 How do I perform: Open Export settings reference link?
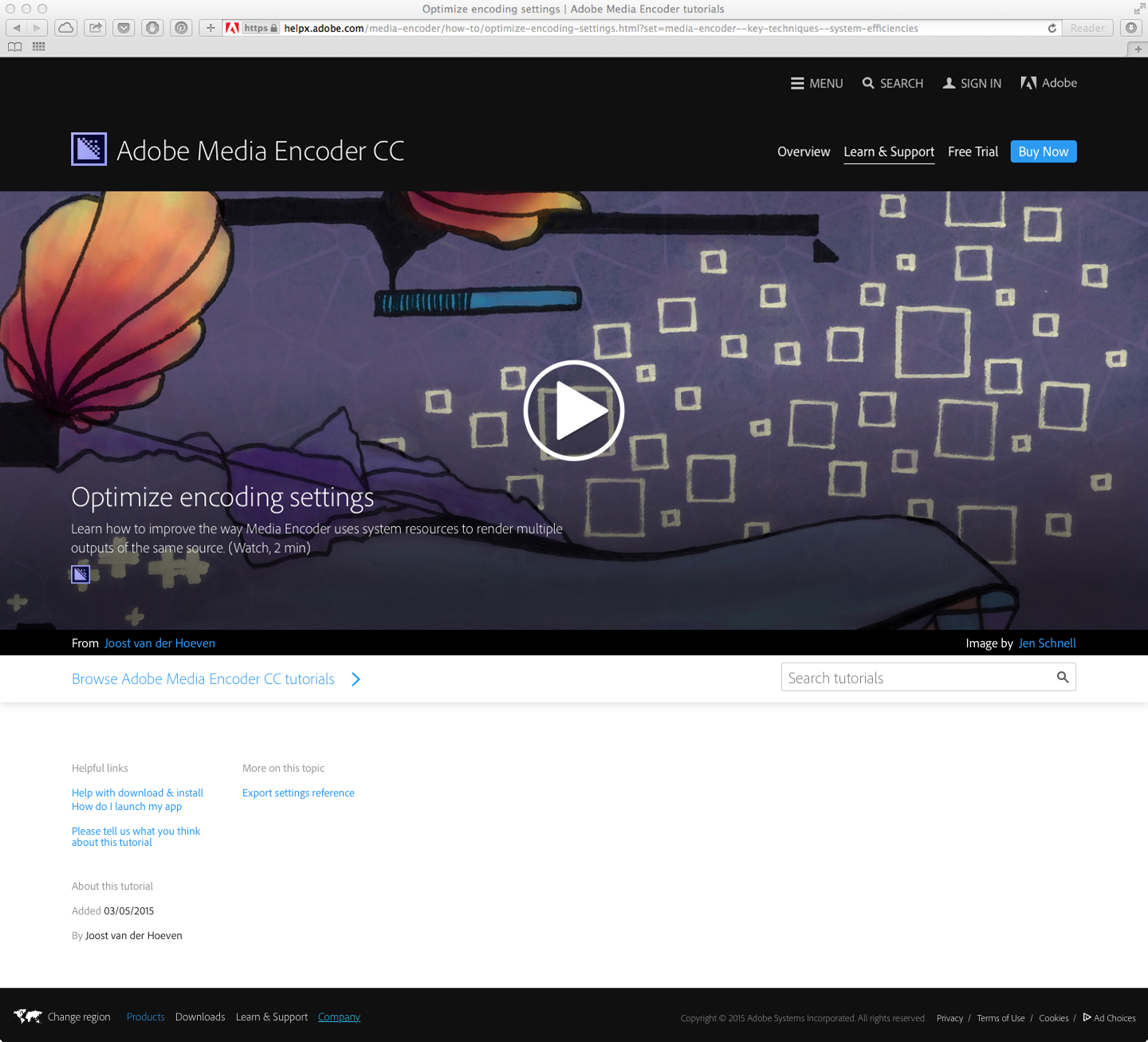tap(298, 792)
